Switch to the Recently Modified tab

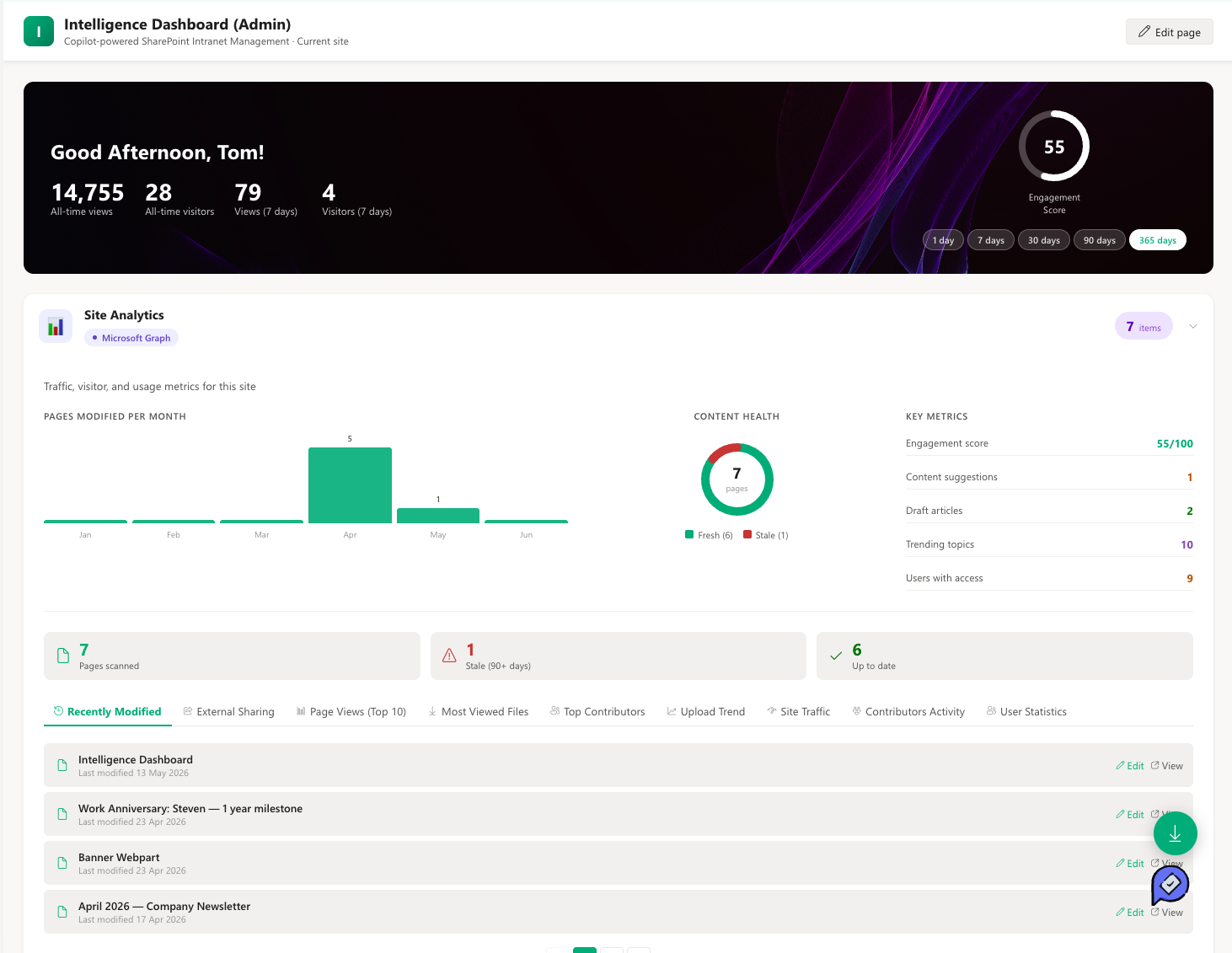click(x=108, y=711)
